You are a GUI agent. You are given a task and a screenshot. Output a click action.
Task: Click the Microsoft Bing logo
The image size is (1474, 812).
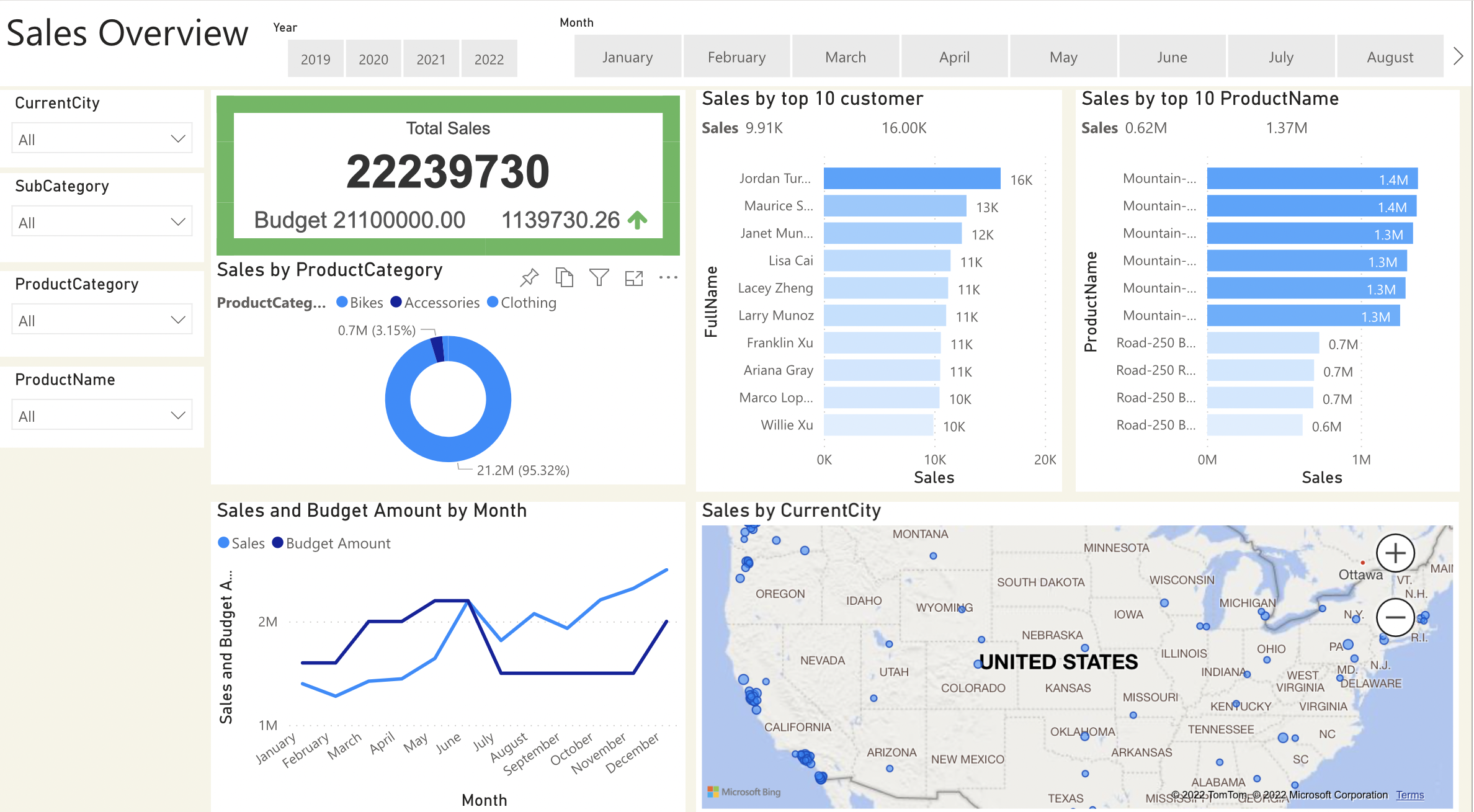point(744,792)
